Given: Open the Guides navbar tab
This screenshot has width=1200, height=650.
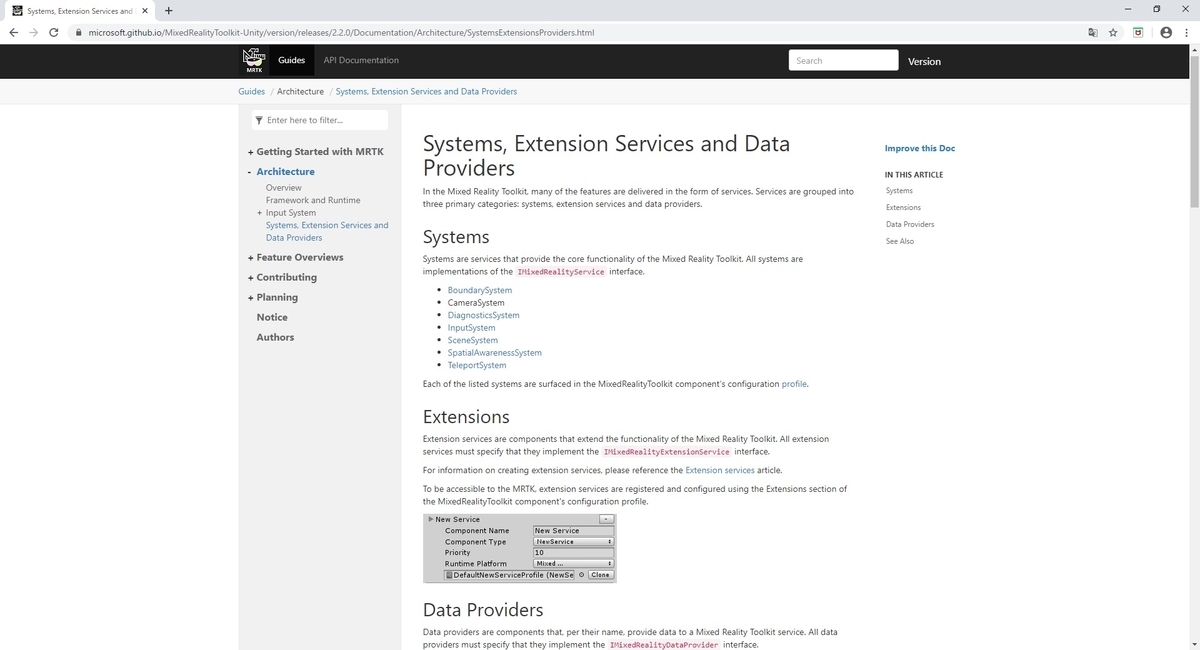Looking at the screenshot, I should point(291,60).
